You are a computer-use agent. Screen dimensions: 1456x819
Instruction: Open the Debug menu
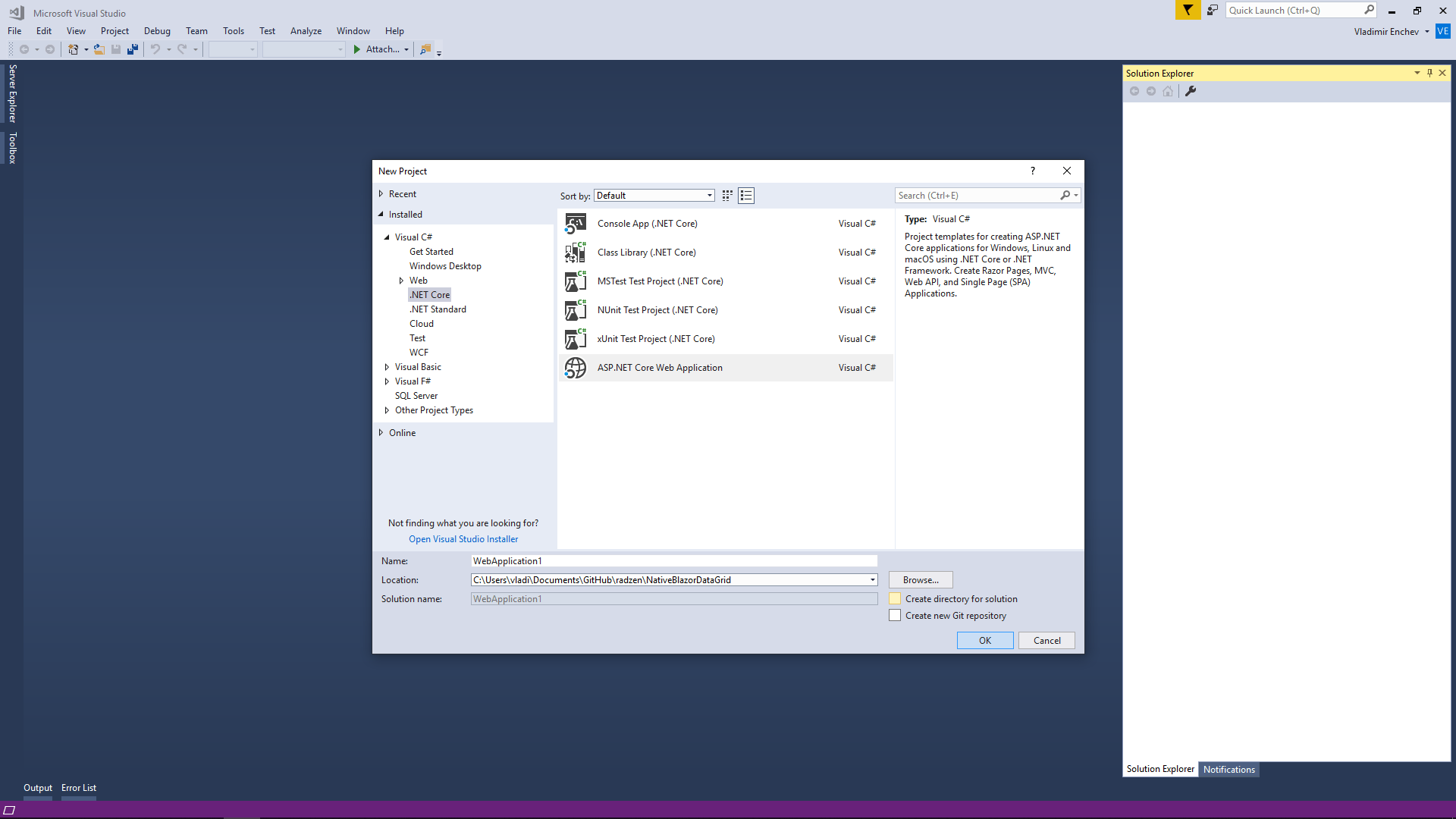pos(157,31)
